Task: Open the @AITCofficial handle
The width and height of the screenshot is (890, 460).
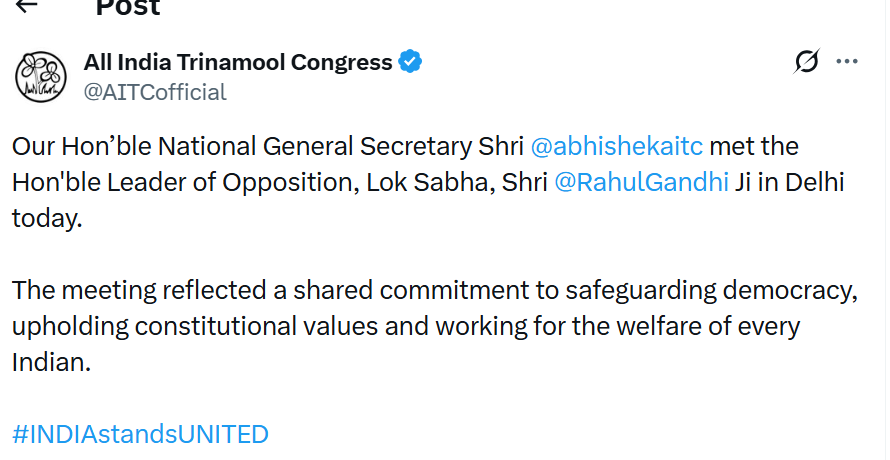Action: coord(155,92)
